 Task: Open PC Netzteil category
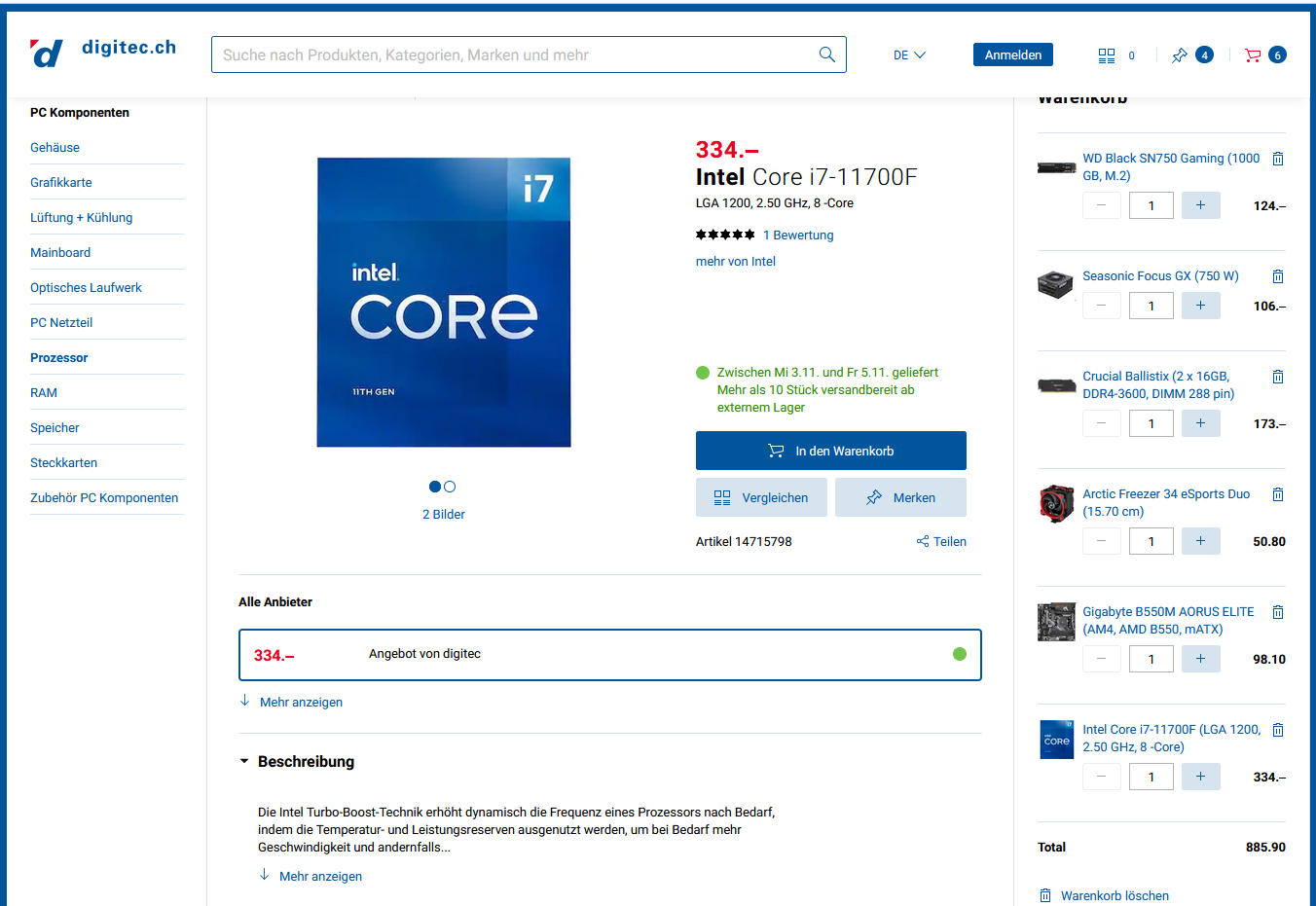[61, 323]
